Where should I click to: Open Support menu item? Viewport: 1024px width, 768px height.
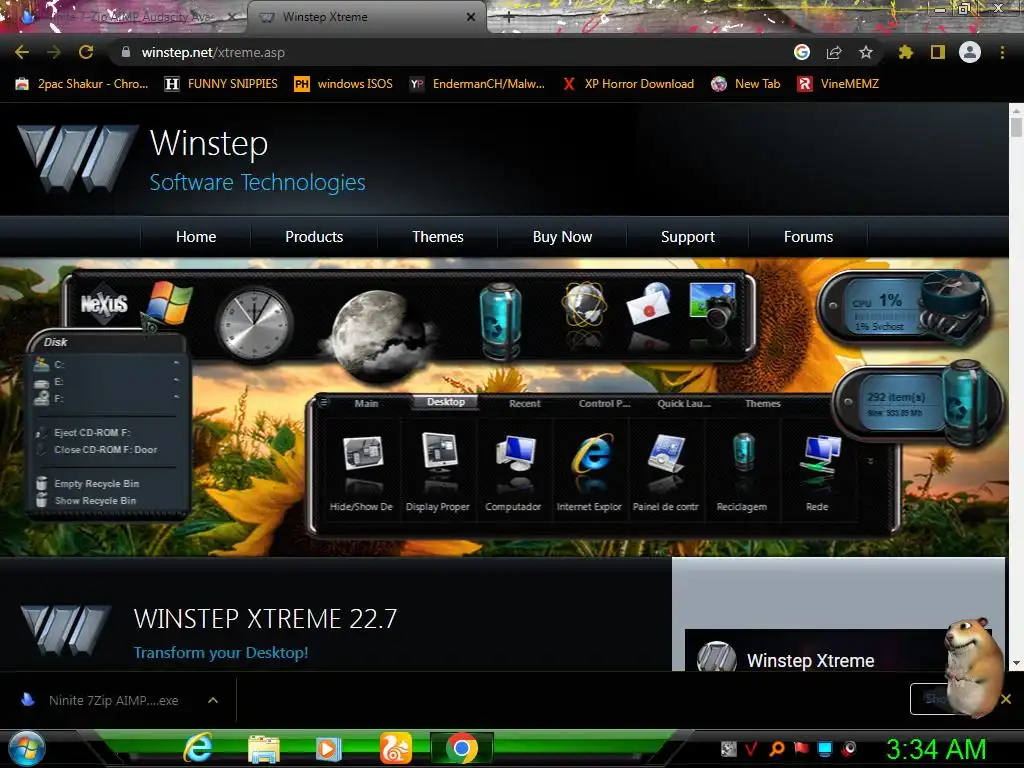pos(688,236)
